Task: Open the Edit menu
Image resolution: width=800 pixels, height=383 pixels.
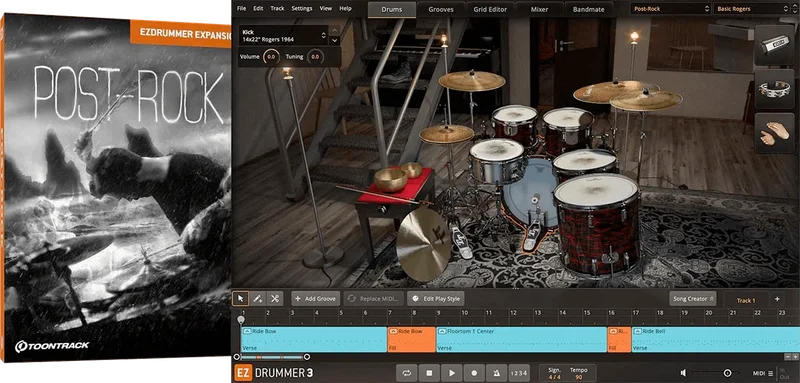Action: [258, 9]
